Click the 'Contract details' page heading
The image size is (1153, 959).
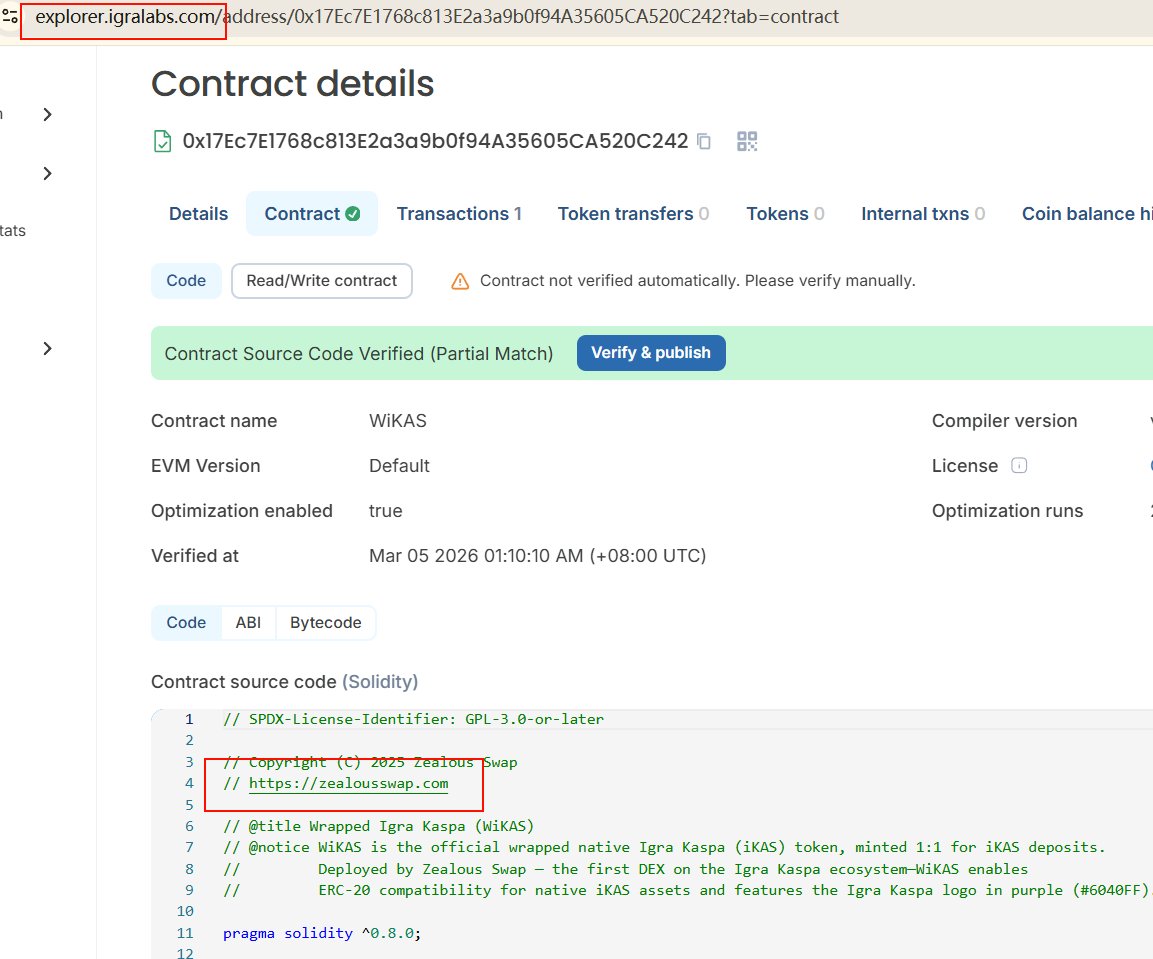293,84
